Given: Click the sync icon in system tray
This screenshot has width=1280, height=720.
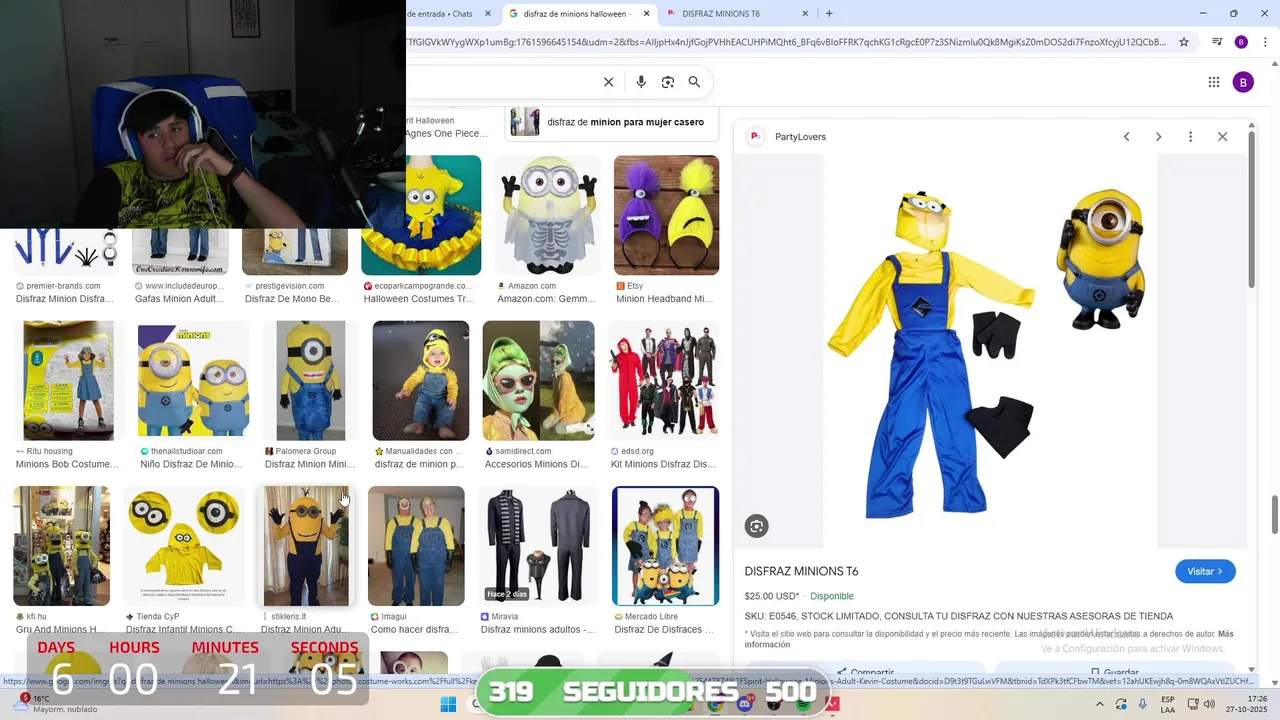Looking at the screenshot, I should 1121,704.
